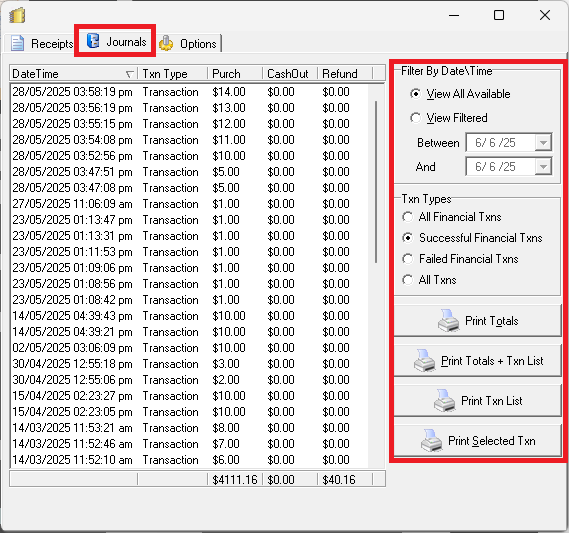
Task: Click printer icon on Print Totals + Txn List
Action: 425,361
